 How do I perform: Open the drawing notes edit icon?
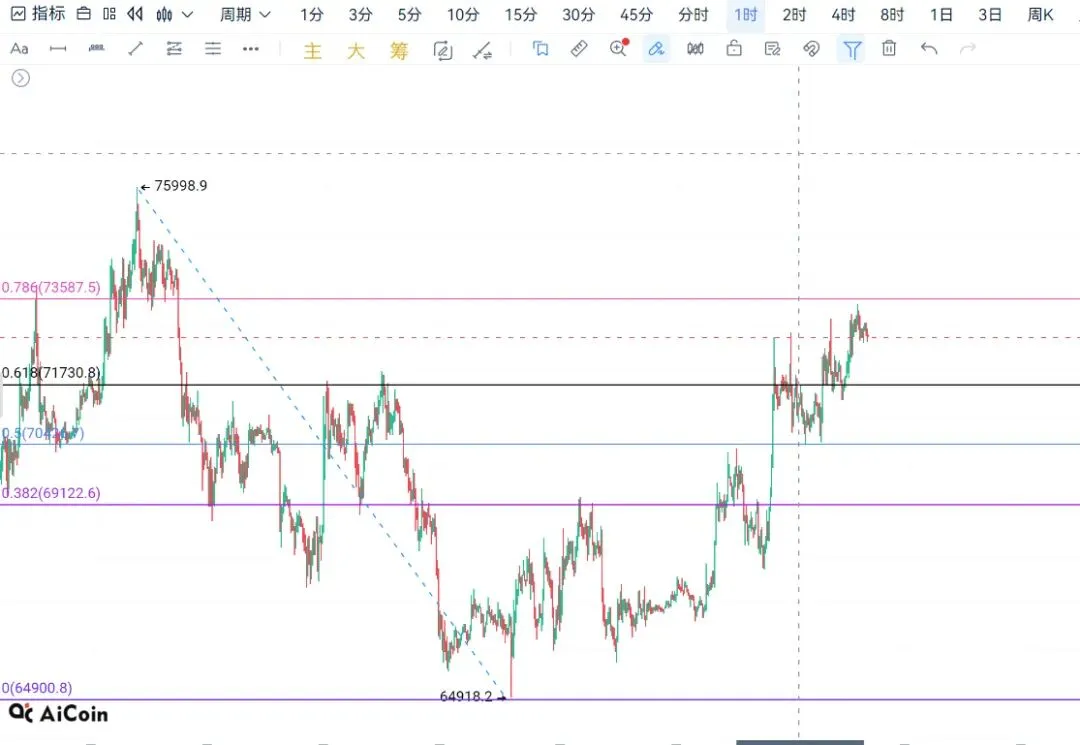point(773,48)
